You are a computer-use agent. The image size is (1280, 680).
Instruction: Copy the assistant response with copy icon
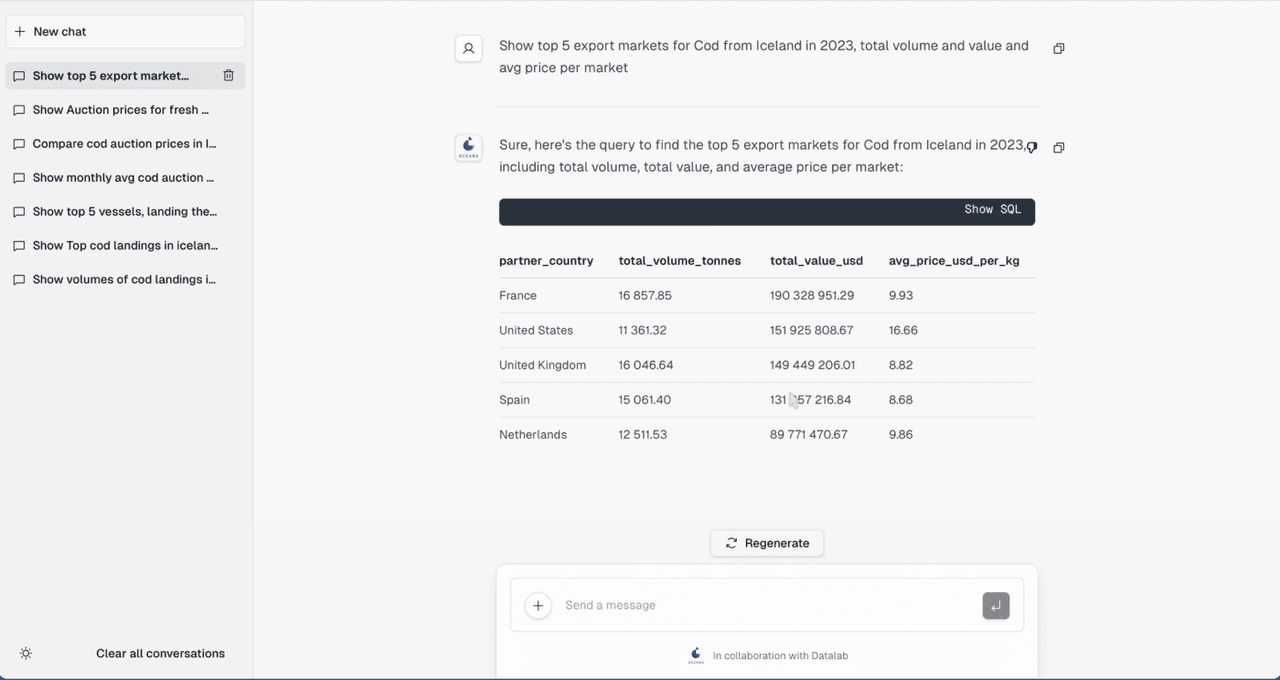(x=1059, y=147)
